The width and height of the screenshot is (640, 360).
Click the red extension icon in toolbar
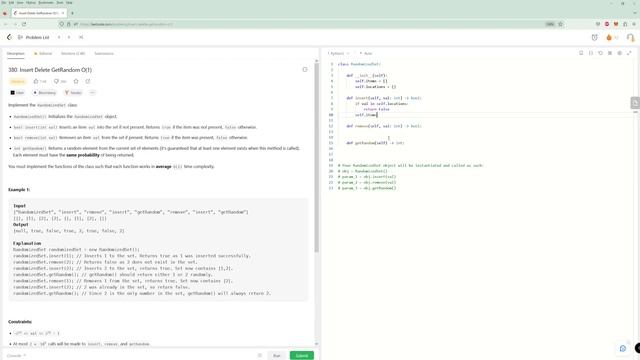click(x=607, y=24)
